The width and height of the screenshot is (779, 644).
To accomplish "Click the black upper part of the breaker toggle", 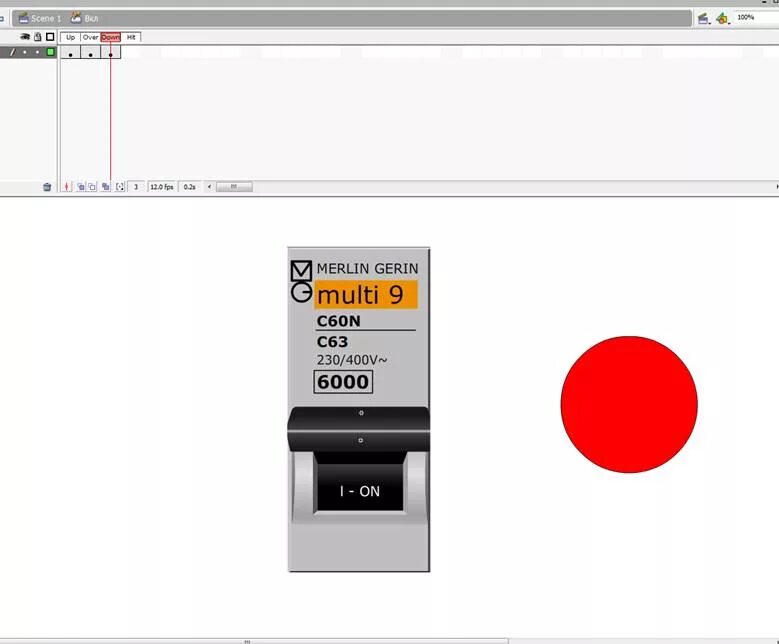I will (359, 429).
